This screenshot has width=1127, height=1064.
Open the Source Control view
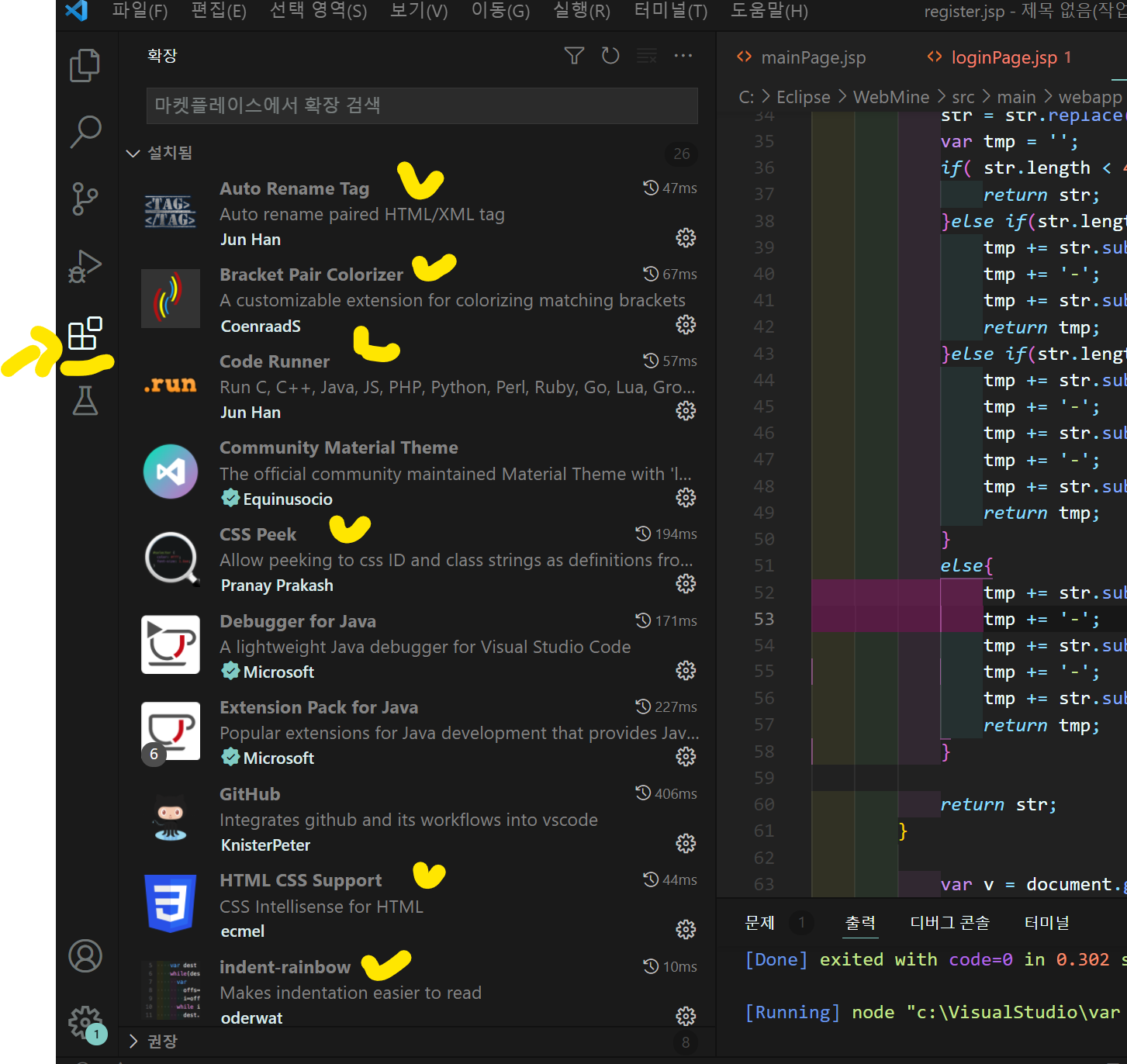click(85, 199)
